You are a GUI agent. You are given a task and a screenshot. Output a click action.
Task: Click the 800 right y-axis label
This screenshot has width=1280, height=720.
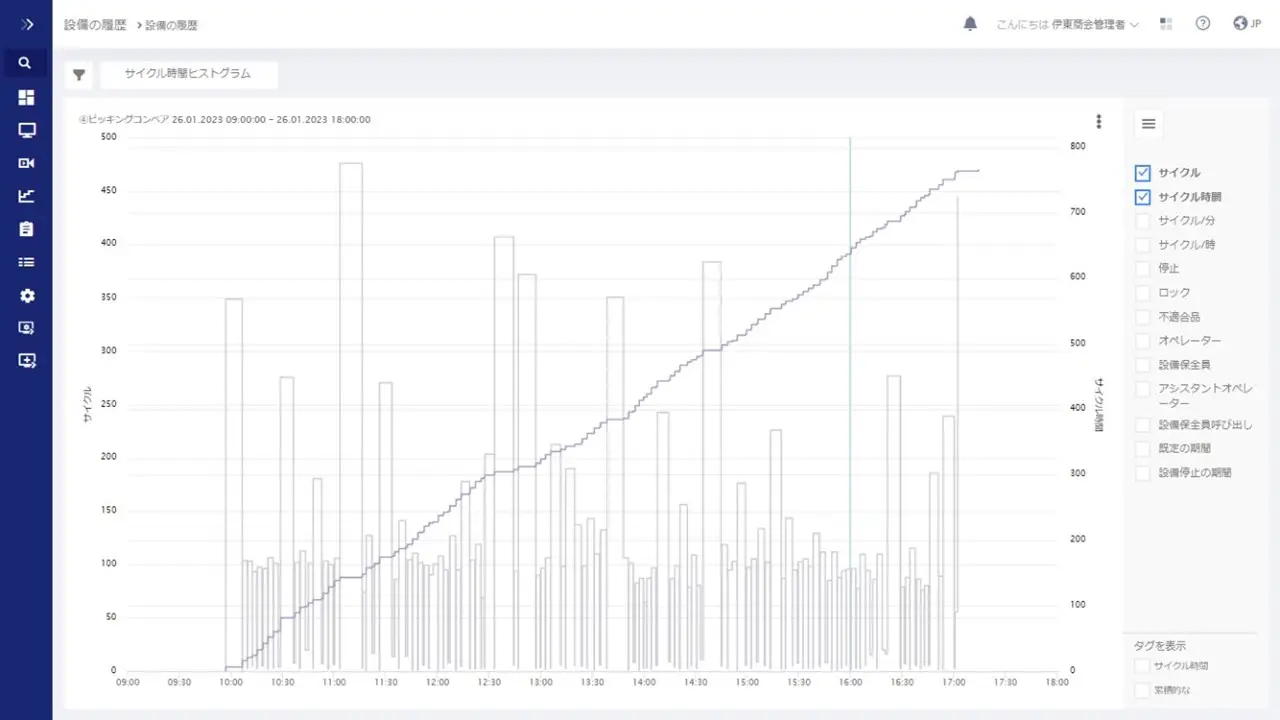click(x=1078, y=146)
